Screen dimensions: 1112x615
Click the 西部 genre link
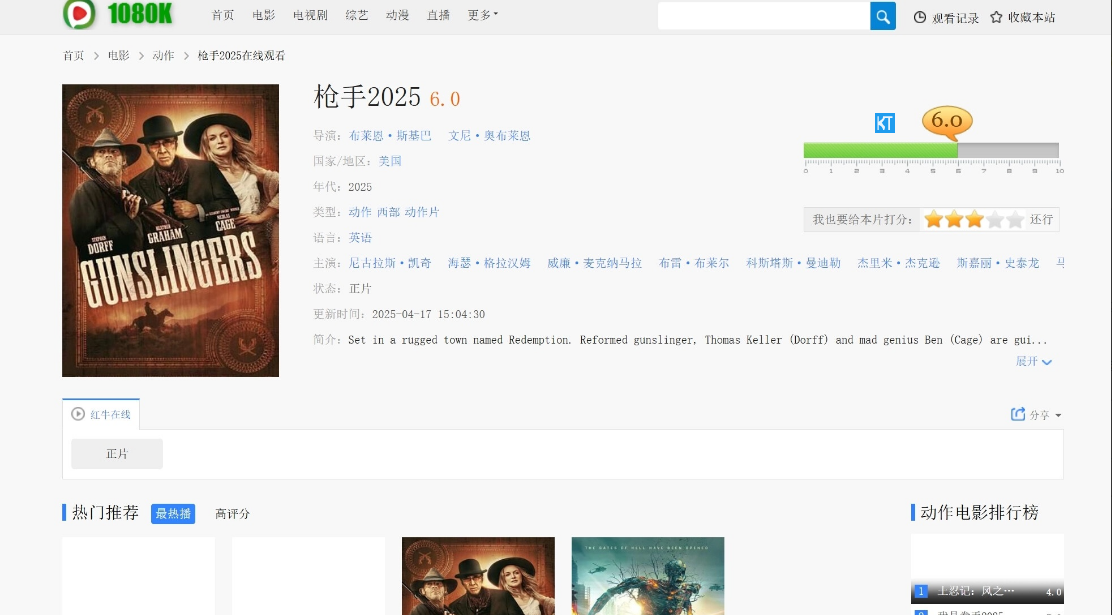click(389, 212)
